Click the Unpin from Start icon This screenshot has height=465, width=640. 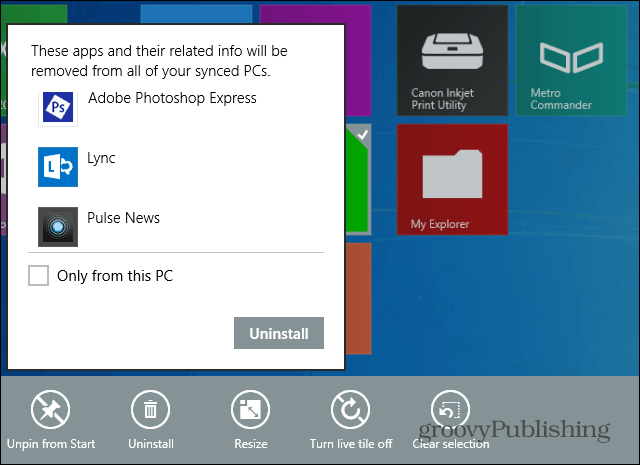[x=51, y=409]
